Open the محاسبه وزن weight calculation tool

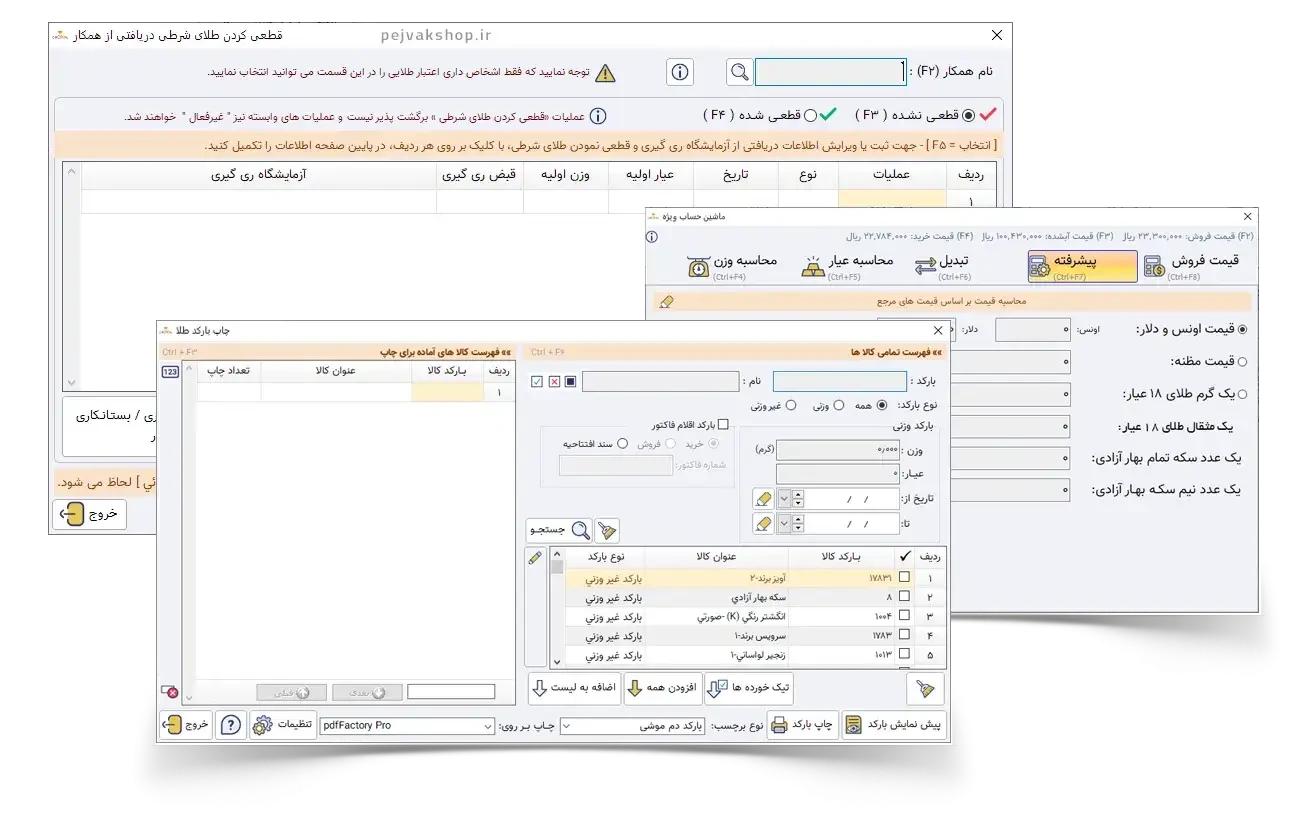[x=731, y=266]
